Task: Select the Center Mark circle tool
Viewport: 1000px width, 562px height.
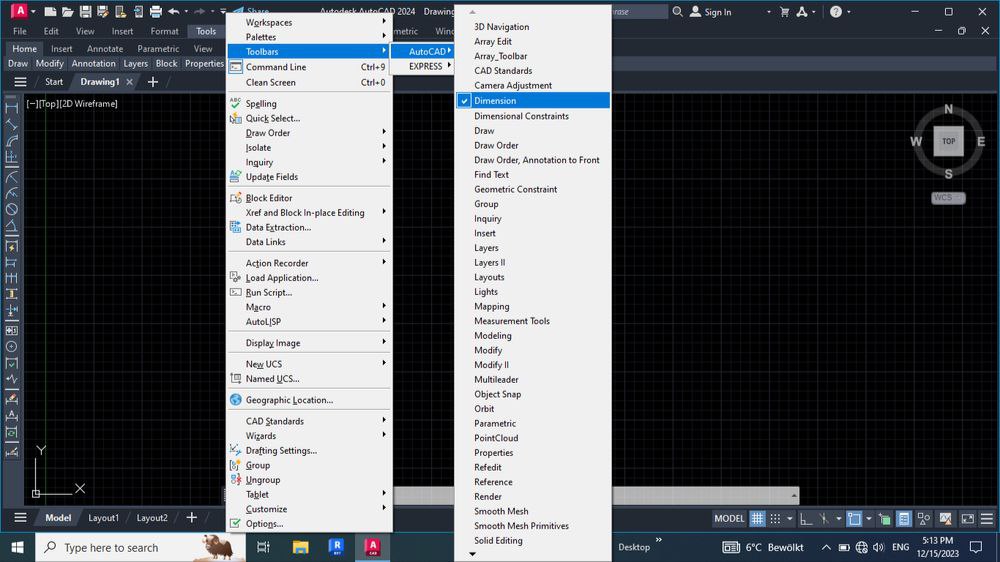Action: click(x=11, y=346)
